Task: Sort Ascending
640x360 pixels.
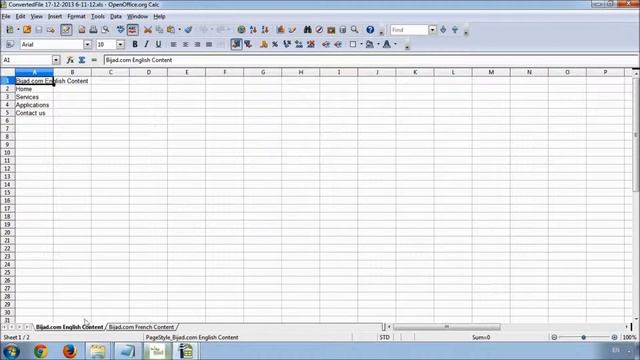Action: point(253,30)
